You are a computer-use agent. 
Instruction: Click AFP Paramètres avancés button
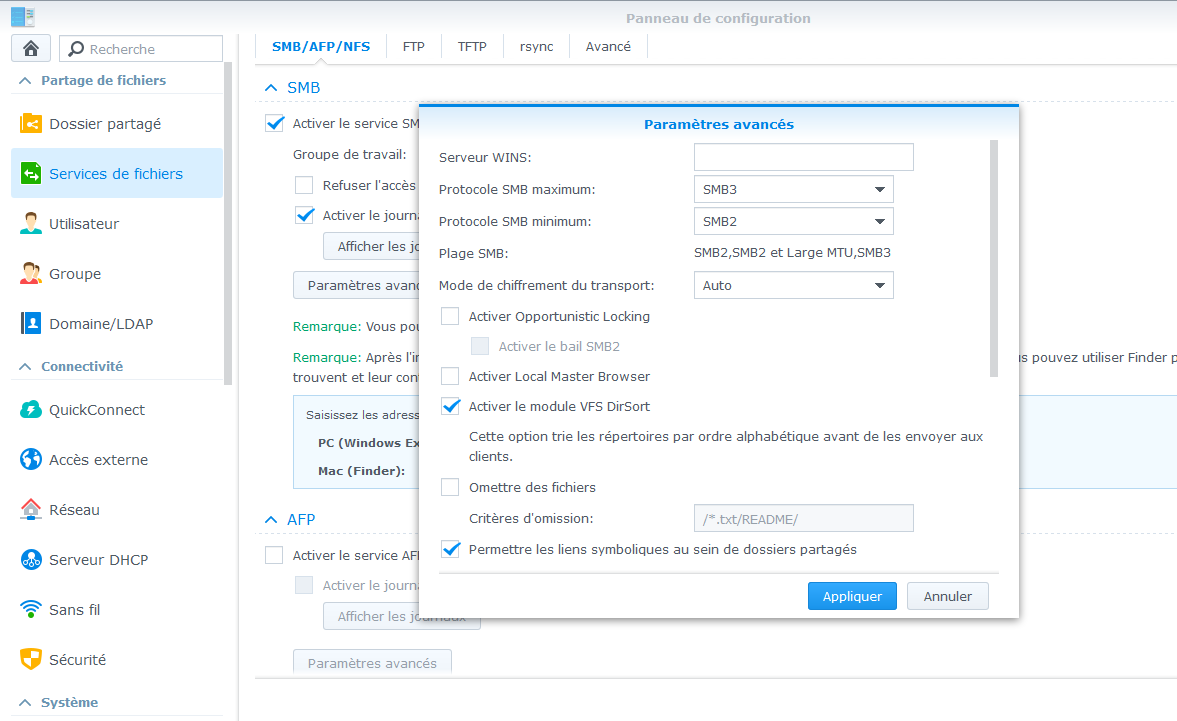pos(372,662)
